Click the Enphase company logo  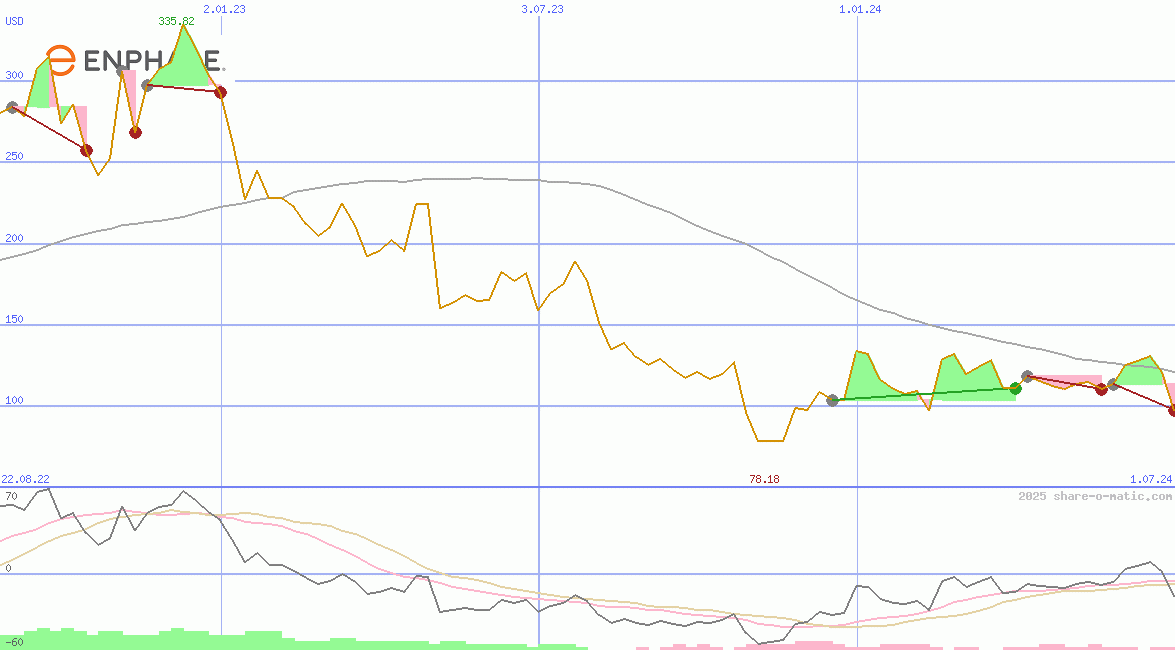point(135,60)
